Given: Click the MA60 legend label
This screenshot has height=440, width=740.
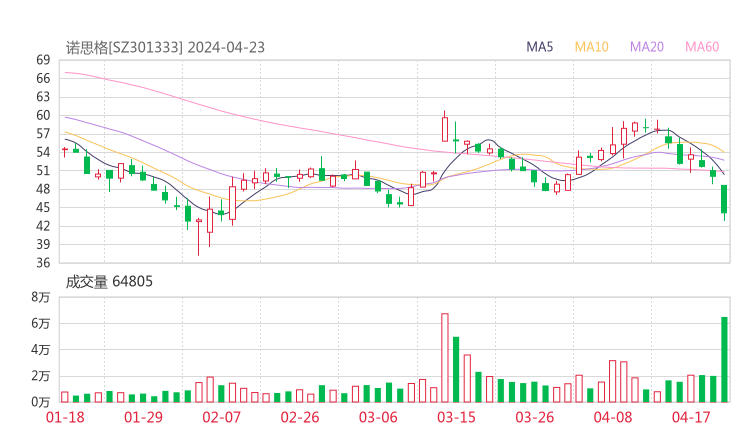Looking at the screenshot, I should point(702,47).
